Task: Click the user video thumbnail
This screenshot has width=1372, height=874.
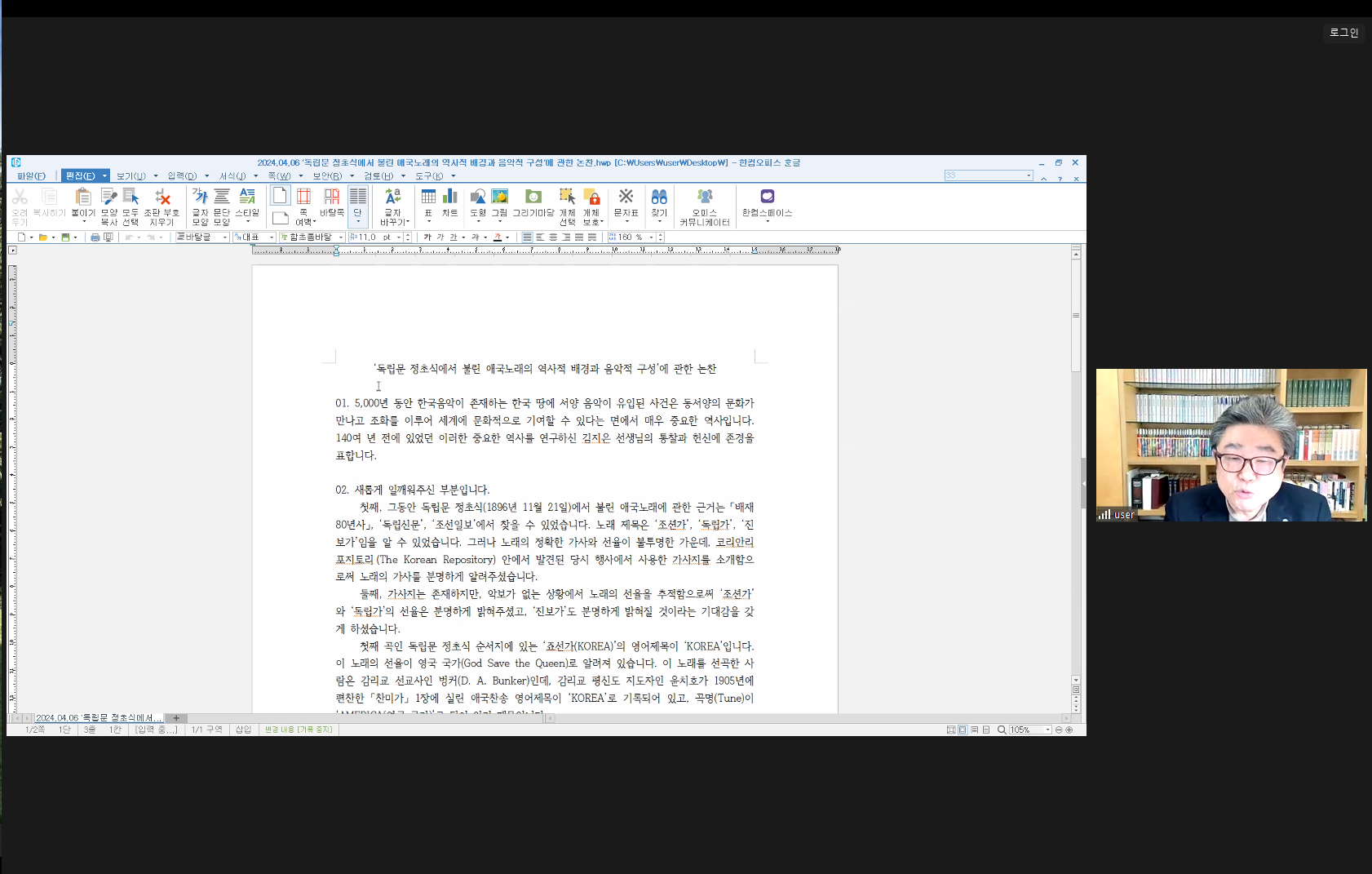Action: tap(1231, 445)
